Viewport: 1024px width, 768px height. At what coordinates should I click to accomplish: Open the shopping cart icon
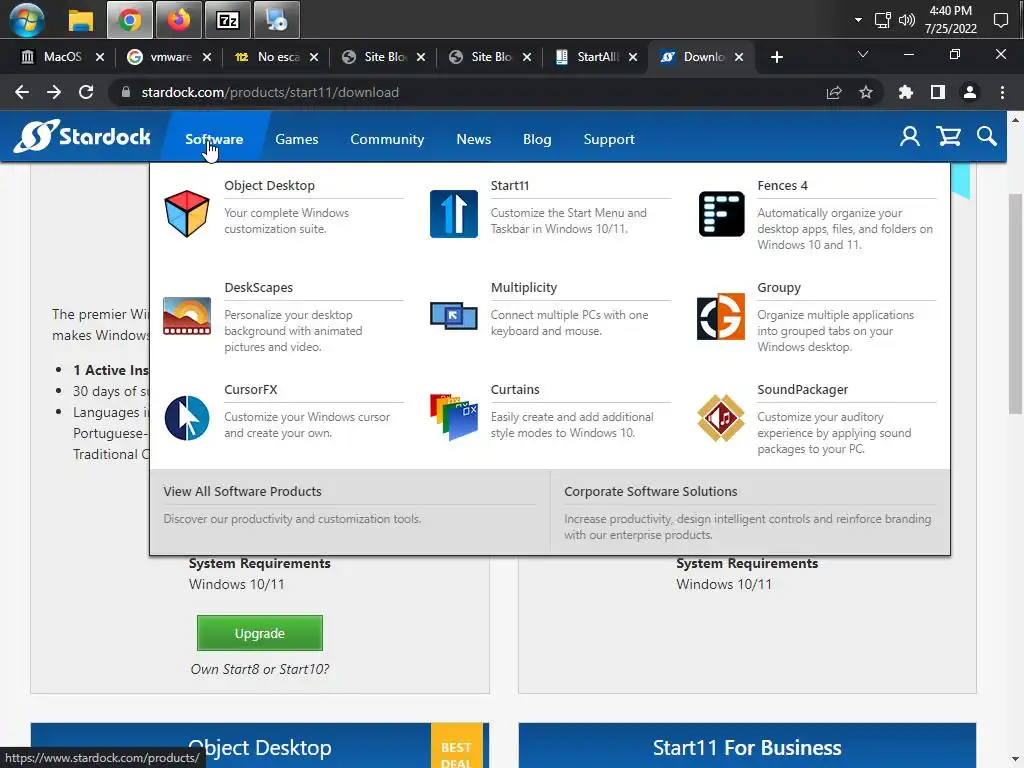(x=948, y=136)
